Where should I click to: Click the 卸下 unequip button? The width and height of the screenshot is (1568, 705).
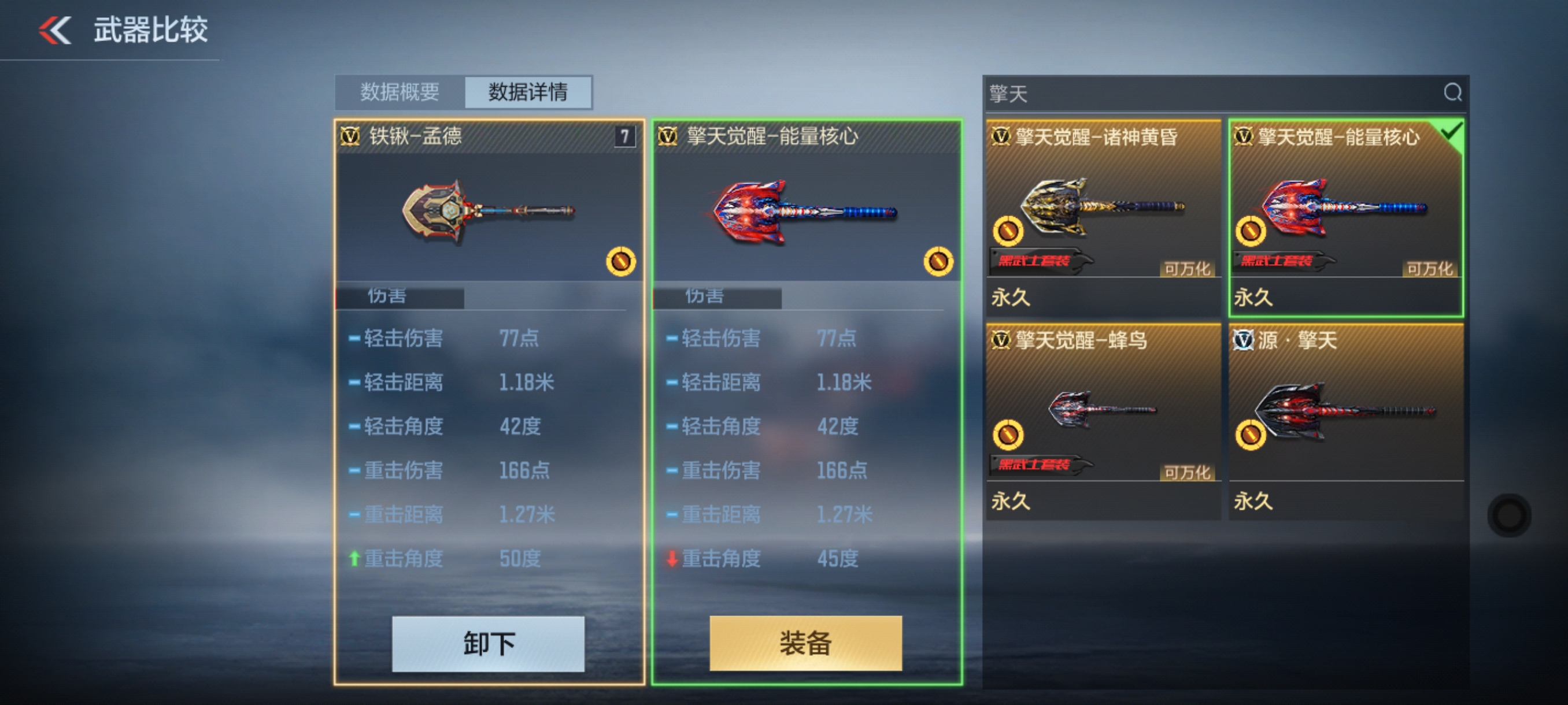pos(488,644)
